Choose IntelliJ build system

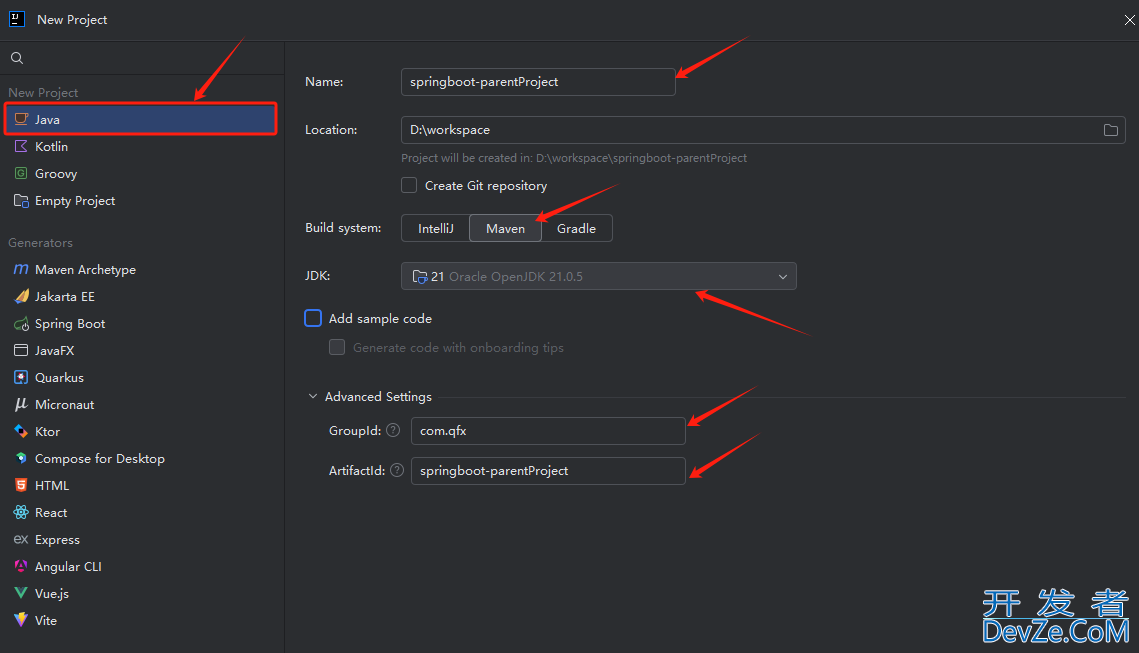point(436,228)
